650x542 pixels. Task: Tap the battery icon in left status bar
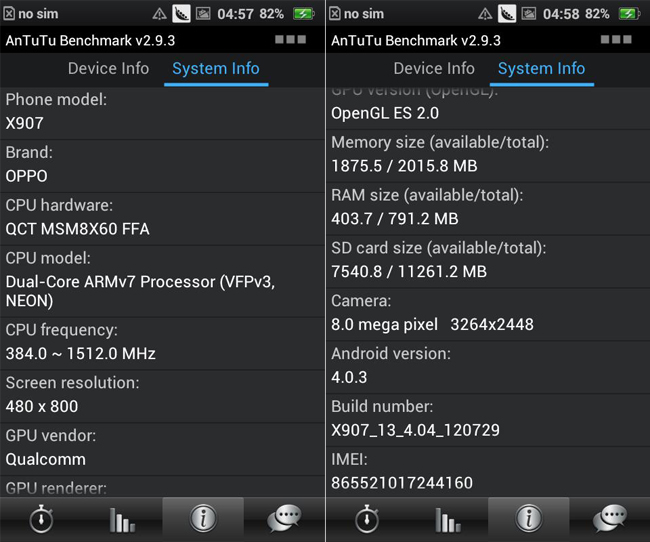tap(304, 14)
